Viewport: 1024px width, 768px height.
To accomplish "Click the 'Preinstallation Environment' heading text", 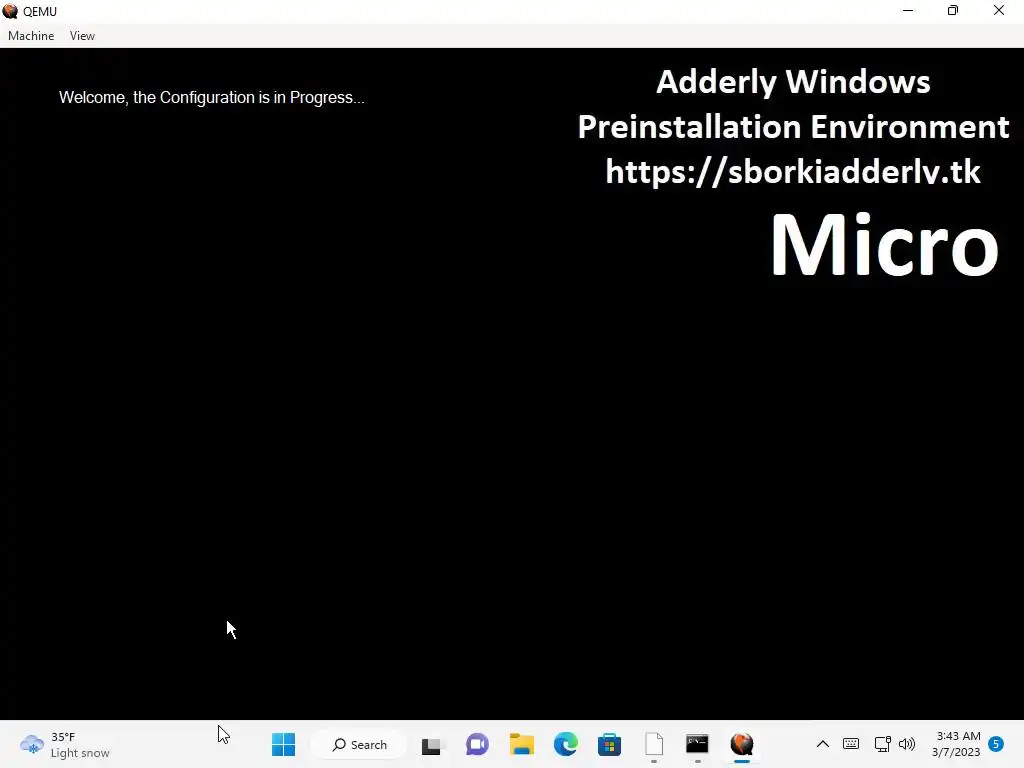I will click(793, 127).
